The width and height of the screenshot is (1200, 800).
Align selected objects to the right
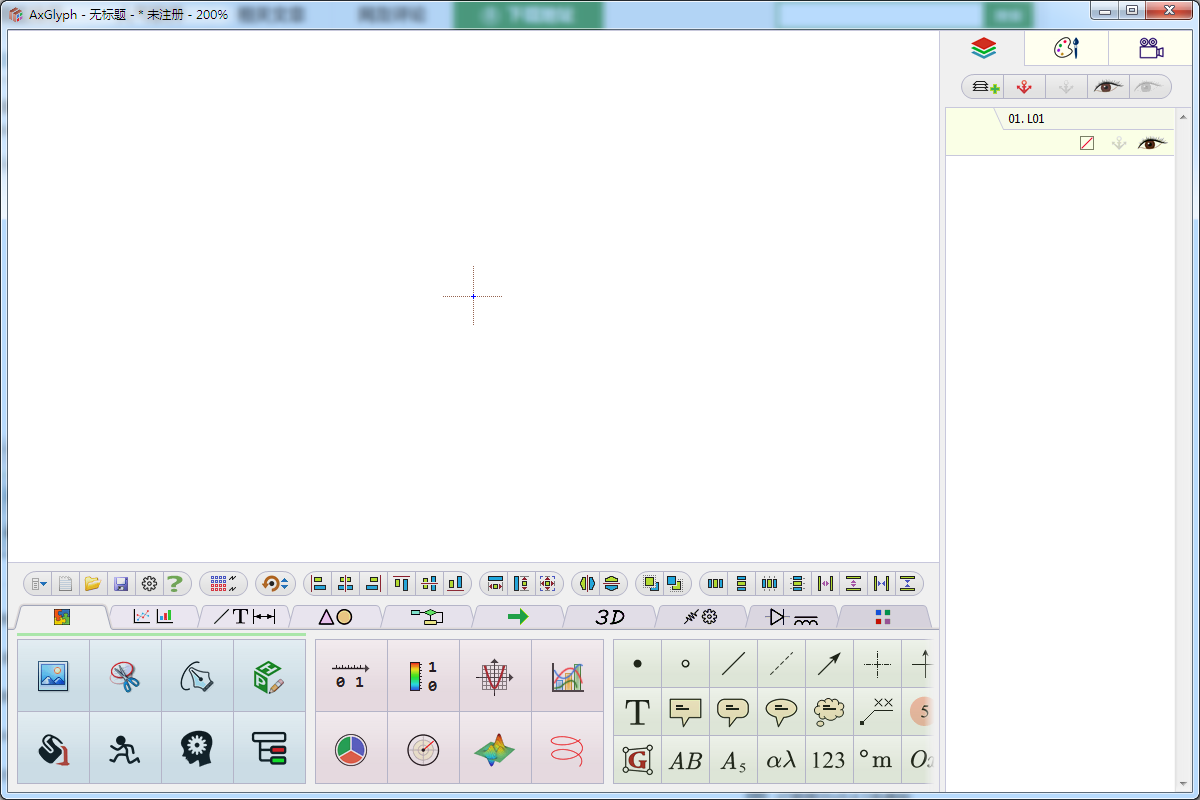(x=374, y=583)
